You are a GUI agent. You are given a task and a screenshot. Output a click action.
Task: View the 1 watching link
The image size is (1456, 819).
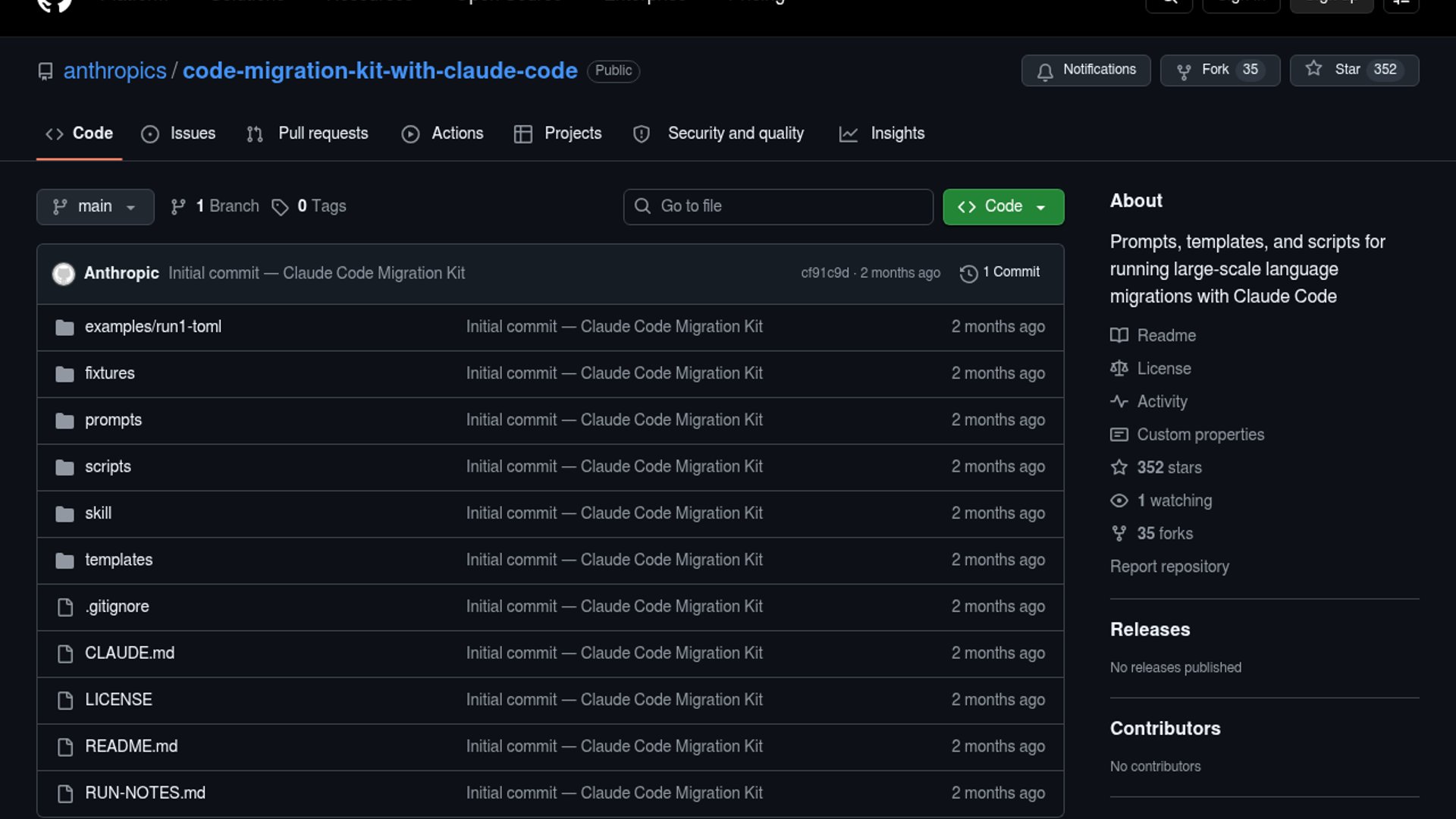(x=1161, y=500)
